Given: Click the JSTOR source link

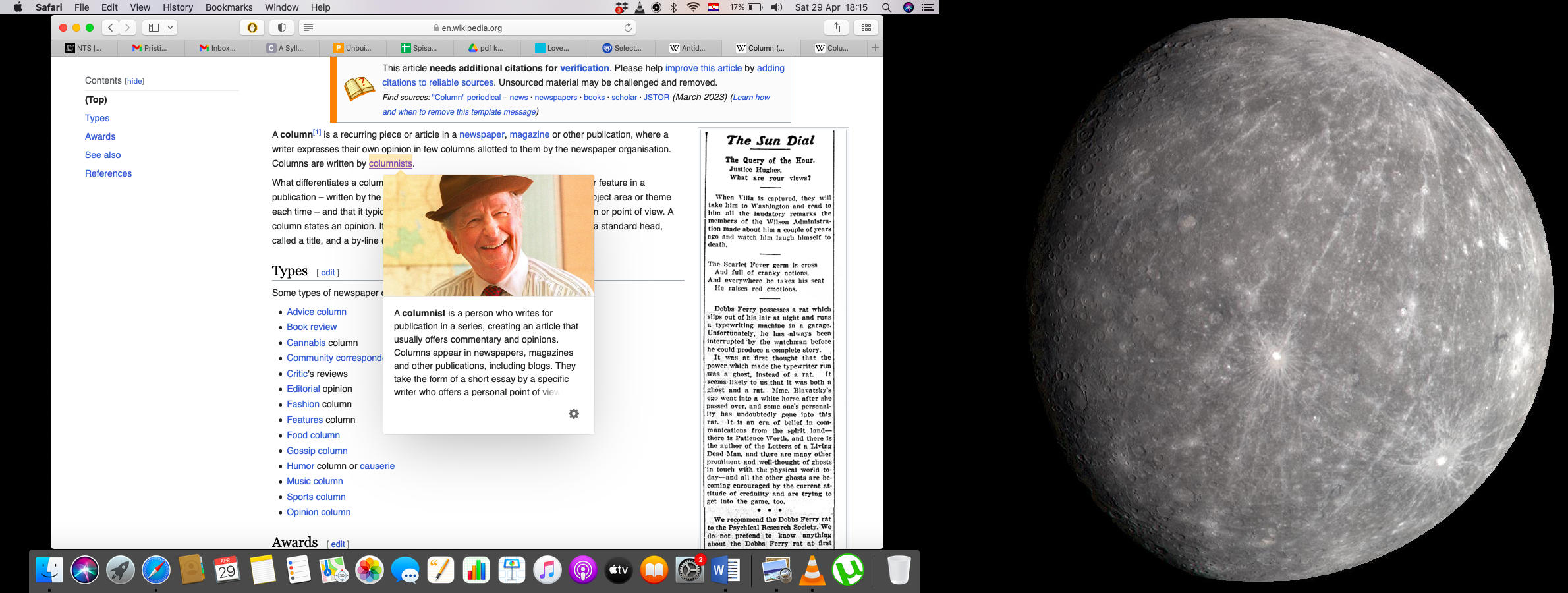Looking at the screenshot, I should tap(656, 98).
